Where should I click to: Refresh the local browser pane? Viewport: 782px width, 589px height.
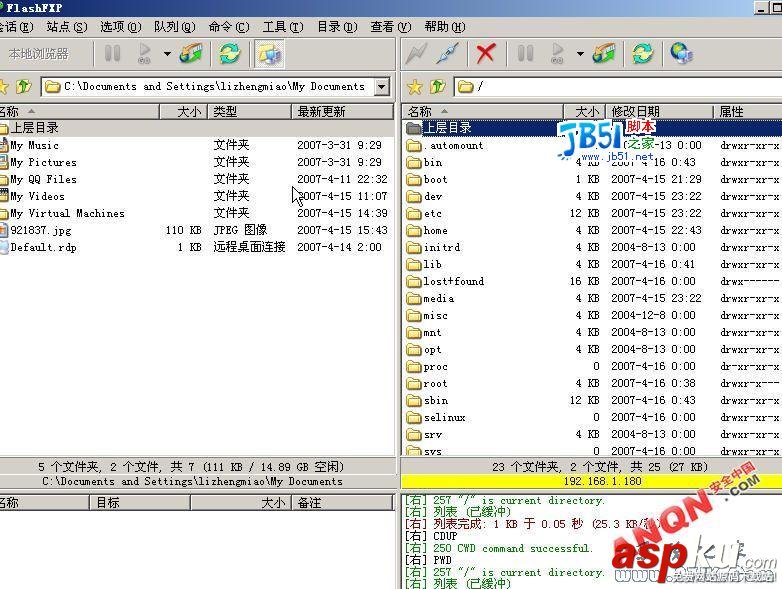pyautogui.click(x=229, y=53)
